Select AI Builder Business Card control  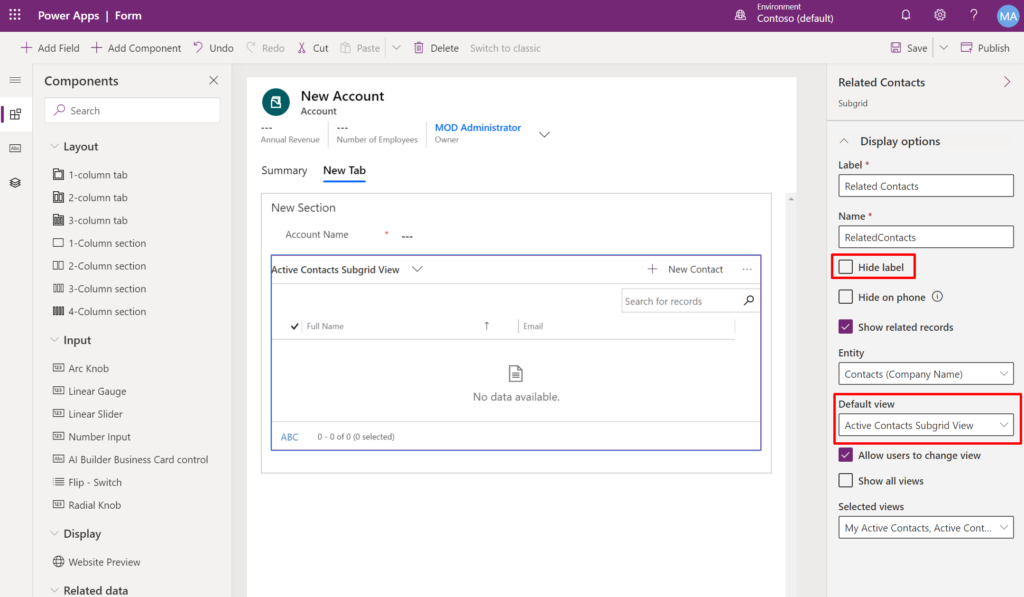(131, 460)
